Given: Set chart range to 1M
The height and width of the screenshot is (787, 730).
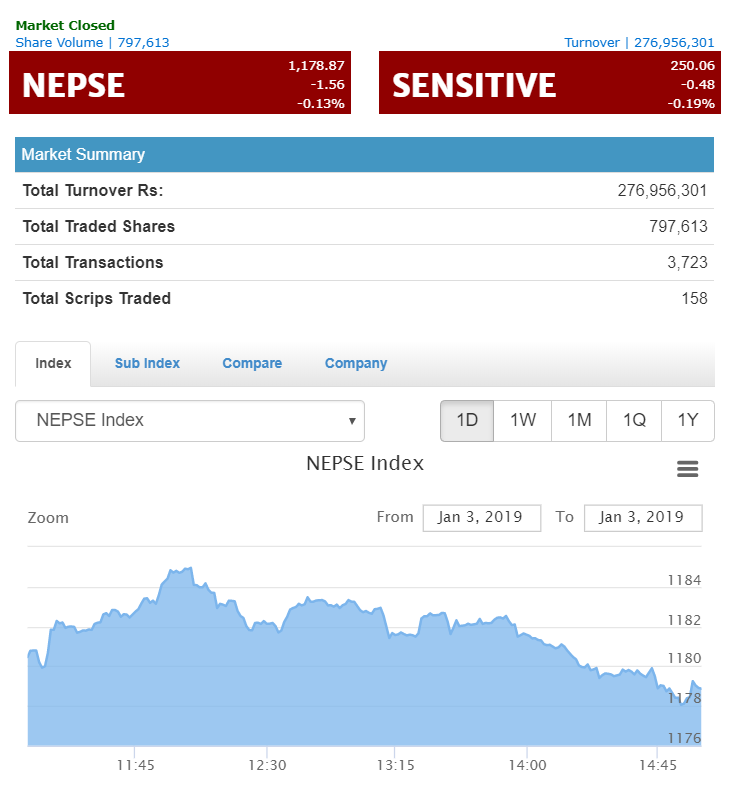Looking at the screenshot, I should 579,421.
